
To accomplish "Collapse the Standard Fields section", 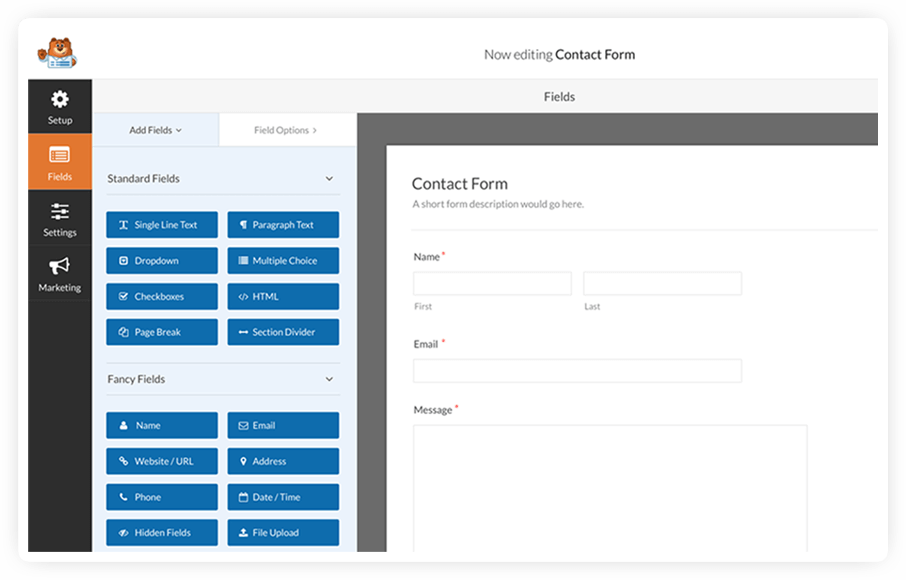I will coord(328,178).
